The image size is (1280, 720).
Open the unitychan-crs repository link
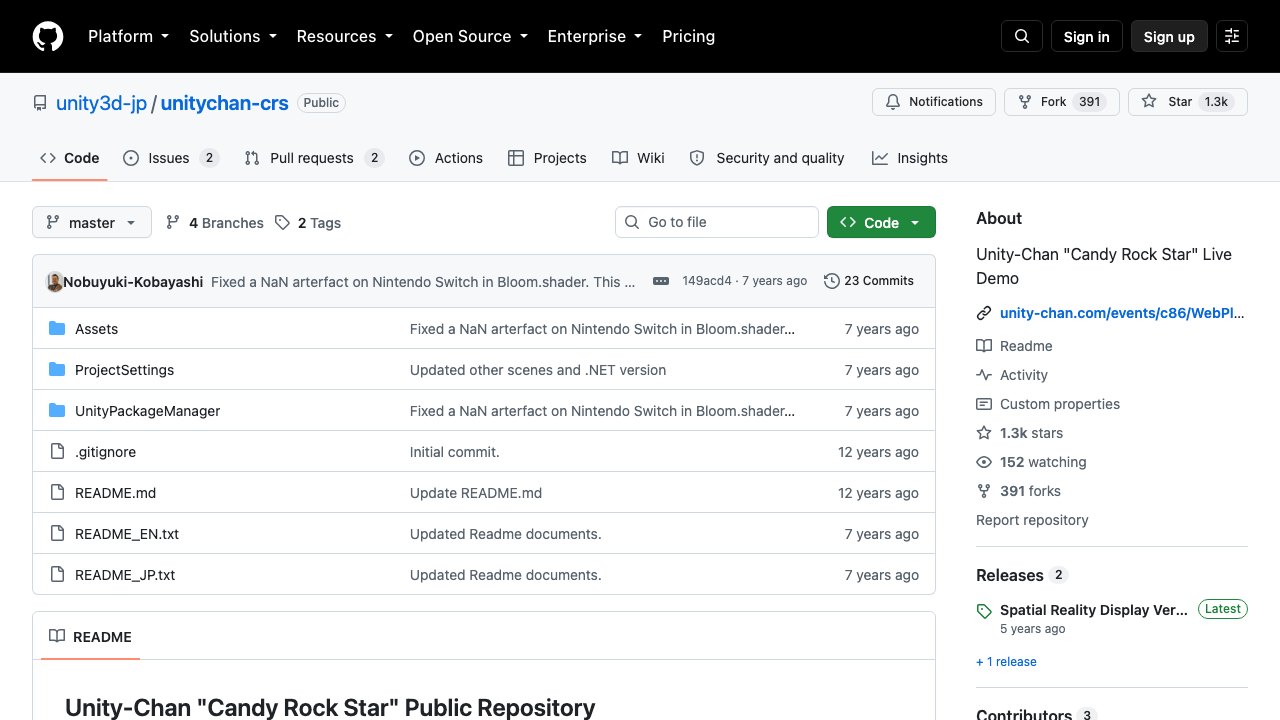click(225, 103)
